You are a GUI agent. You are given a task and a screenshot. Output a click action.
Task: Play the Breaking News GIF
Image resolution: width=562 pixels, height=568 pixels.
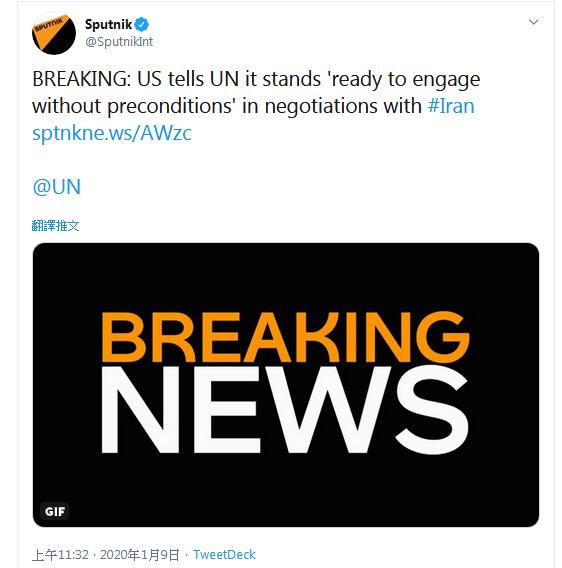pyautogui.click(x=286, y=385)
